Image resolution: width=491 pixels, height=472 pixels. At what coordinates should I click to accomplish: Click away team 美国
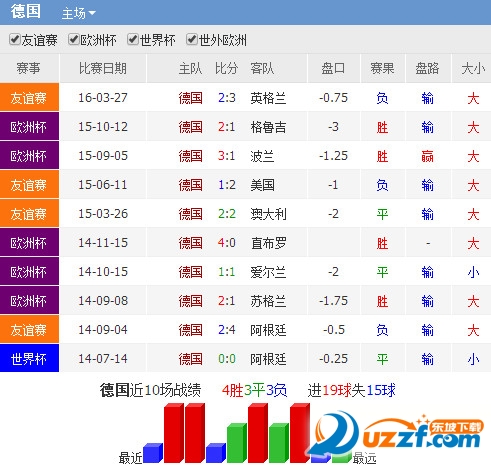[x=262, y=185]
